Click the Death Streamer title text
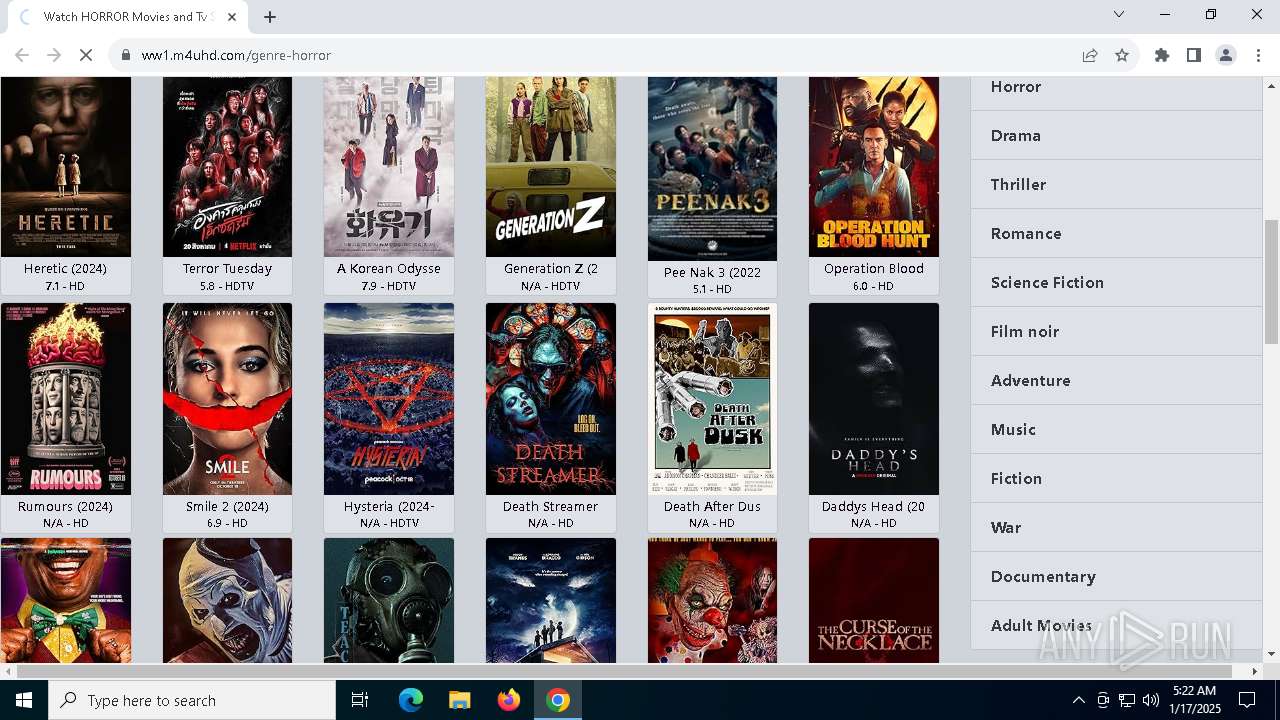Screen dimensions: 1280x720 551,506
